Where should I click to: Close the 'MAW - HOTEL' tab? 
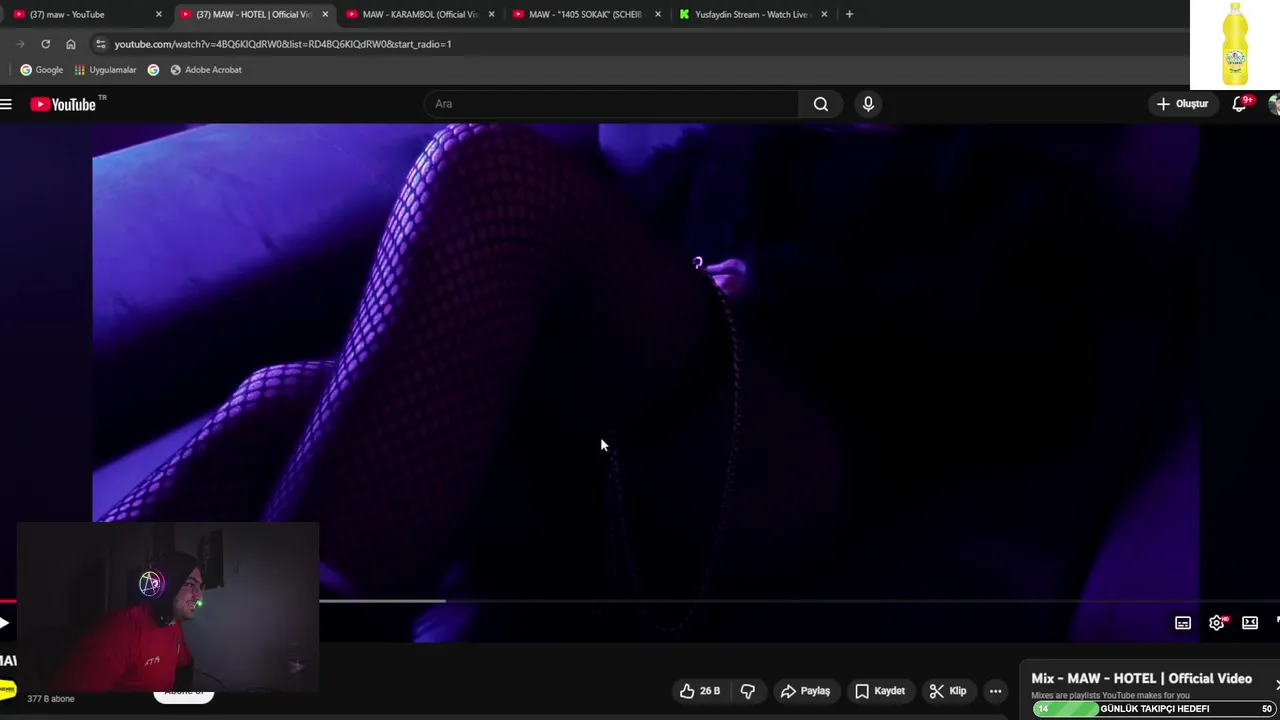click(x=325, y=14)
